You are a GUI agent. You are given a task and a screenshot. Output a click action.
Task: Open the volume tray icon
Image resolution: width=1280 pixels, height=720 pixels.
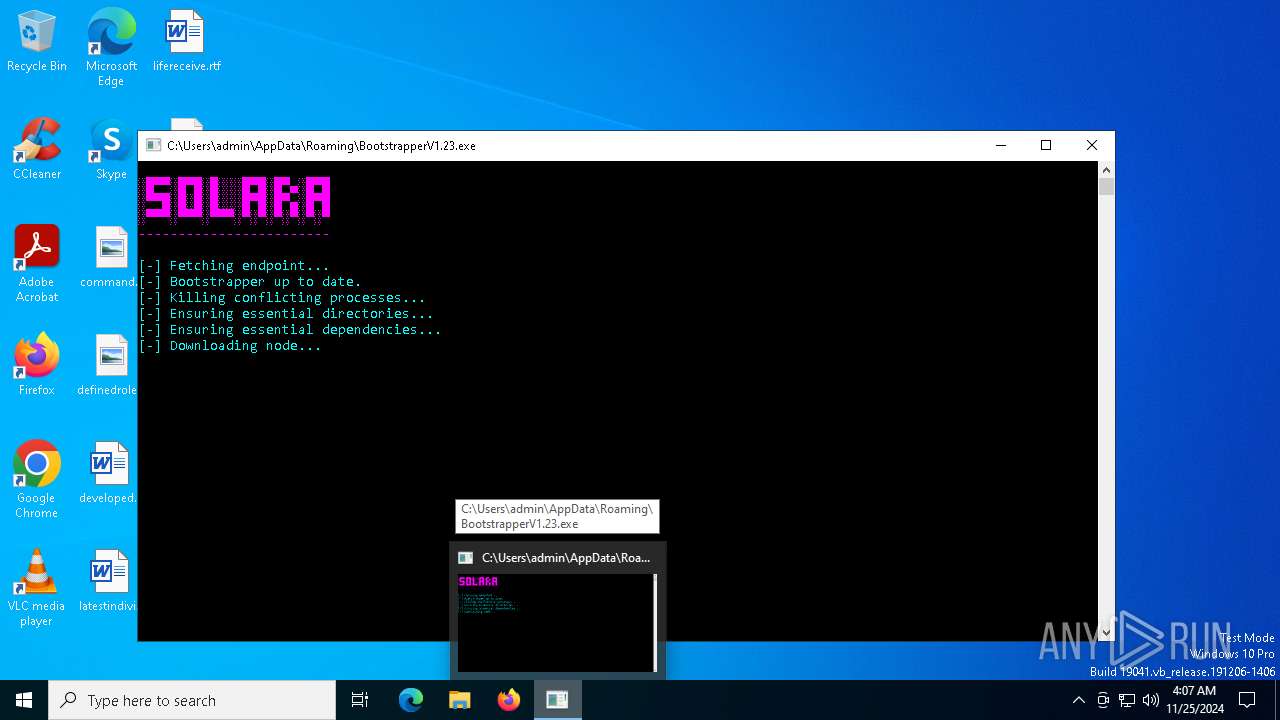[x=1151, y=700]
